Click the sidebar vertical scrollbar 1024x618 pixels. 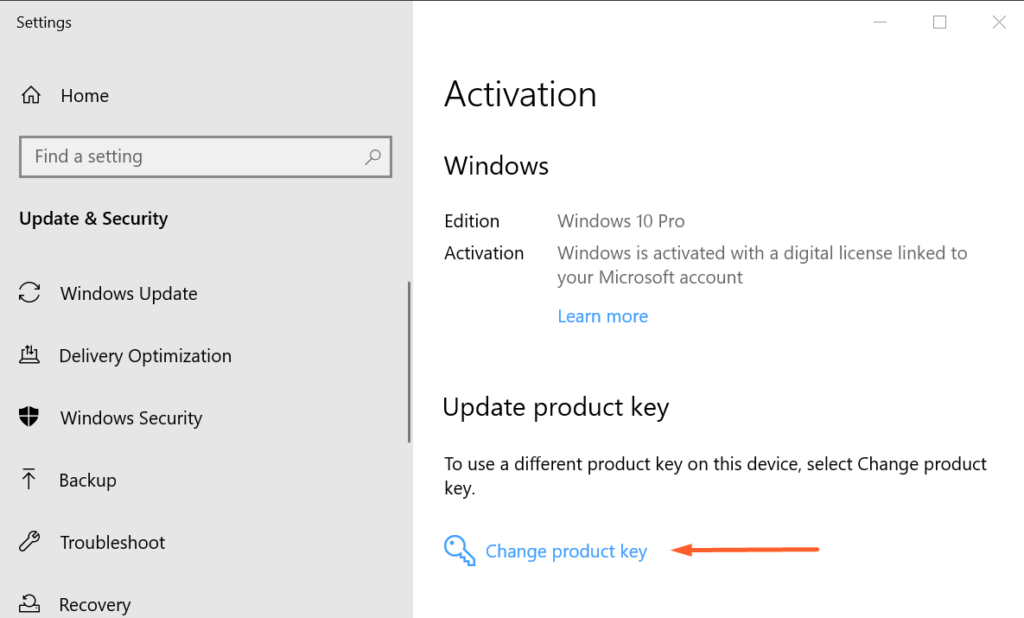[x=409, y=362]
